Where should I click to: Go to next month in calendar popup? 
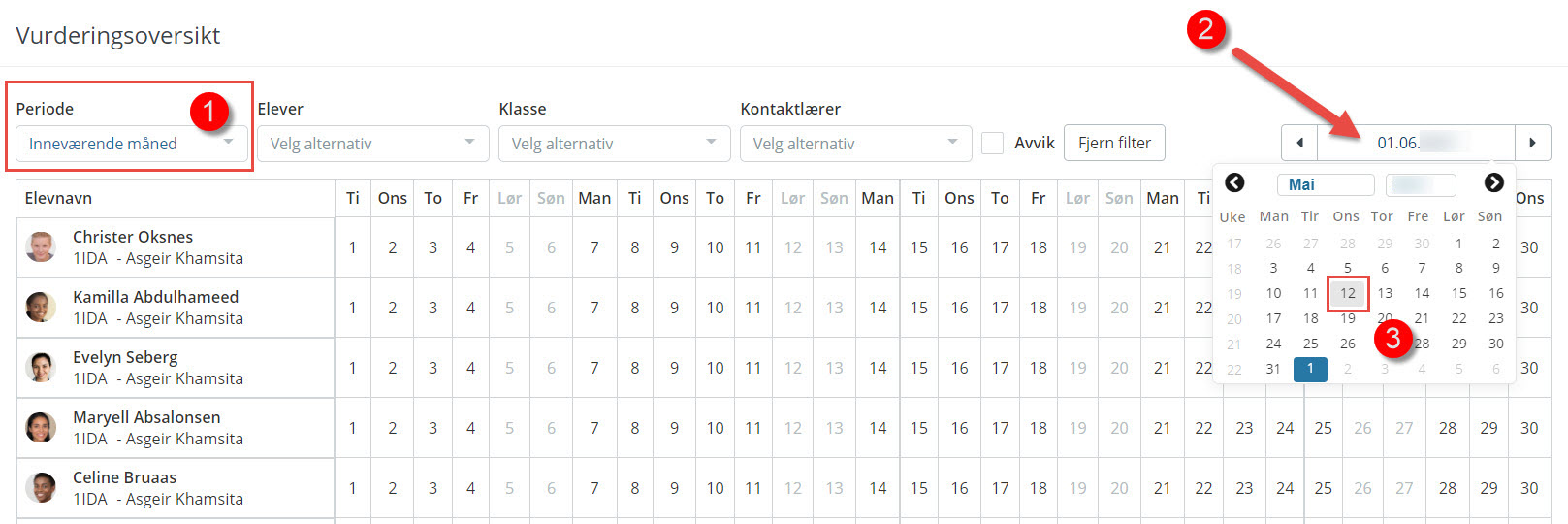tap(1493, 182)
